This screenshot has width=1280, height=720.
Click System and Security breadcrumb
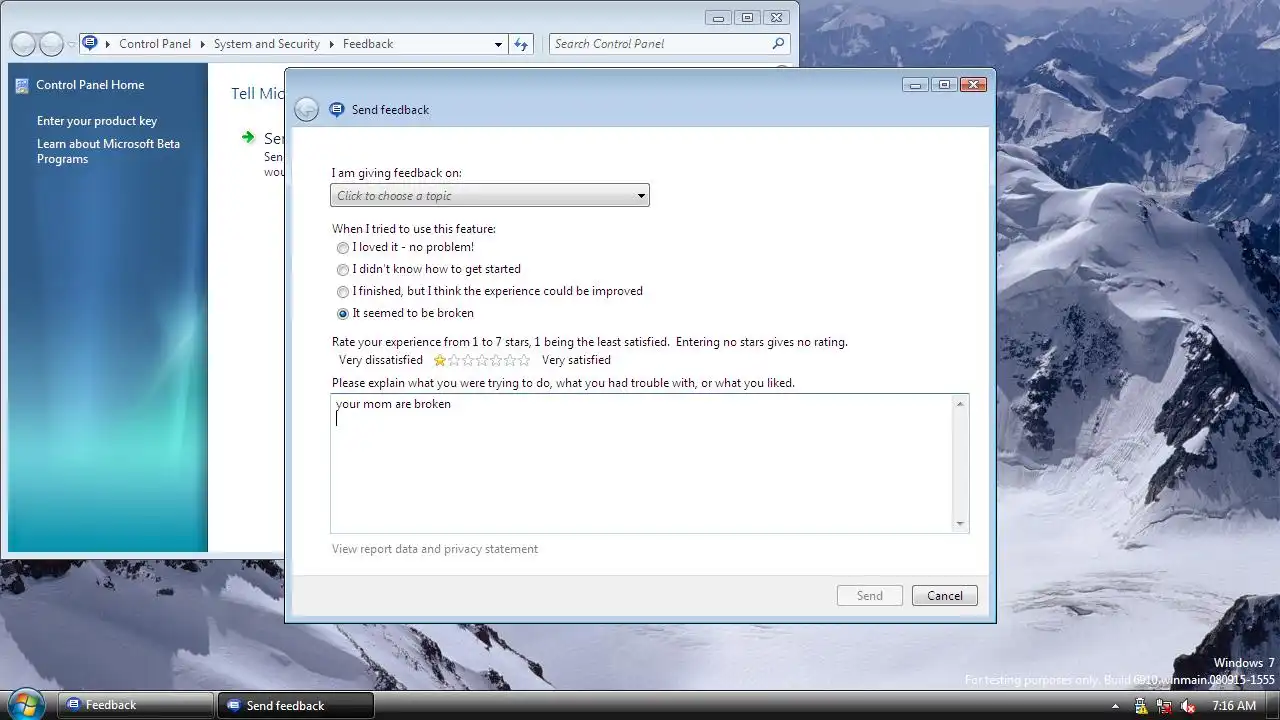267,44
